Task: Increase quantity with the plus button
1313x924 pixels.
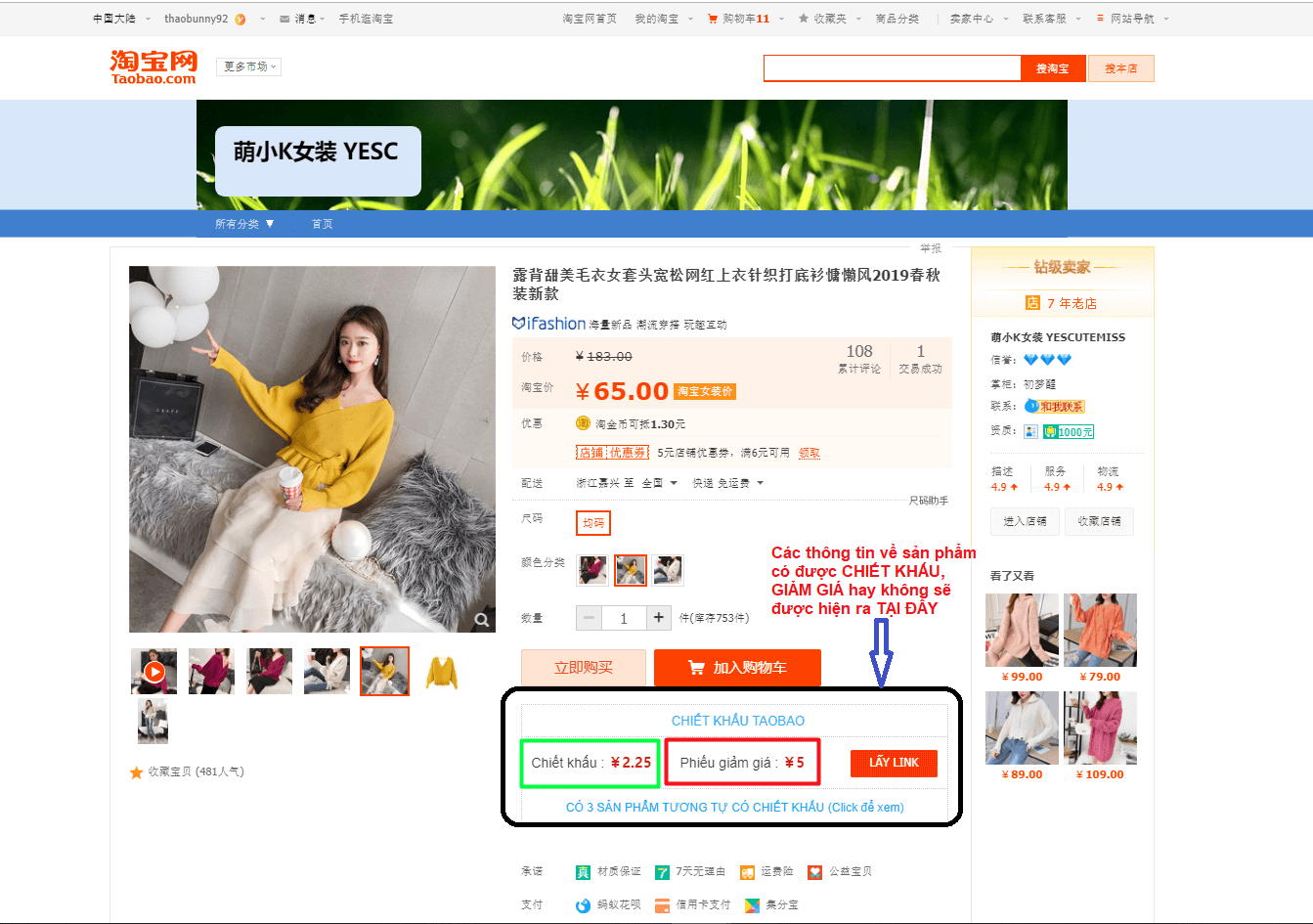Action: [x=659, y=618]
